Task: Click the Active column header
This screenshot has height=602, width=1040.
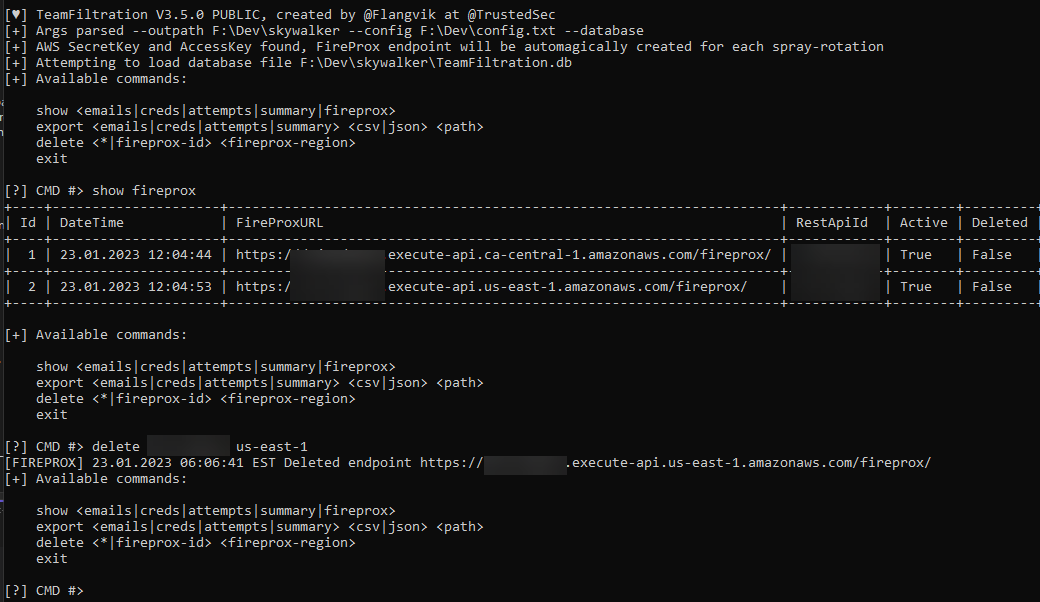Action: pyautogui.click(x=923, y=223)
